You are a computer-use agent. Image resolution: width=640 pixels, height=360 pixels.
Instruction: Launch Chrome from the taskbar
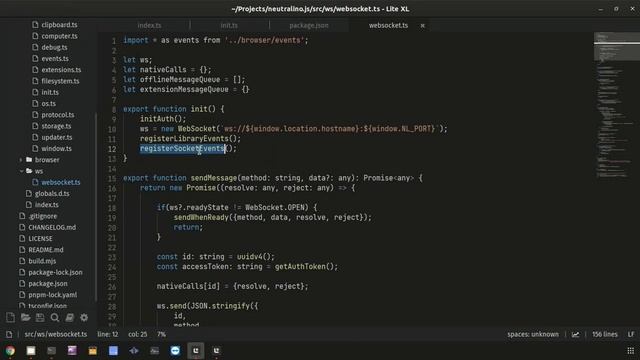(10, 351)
